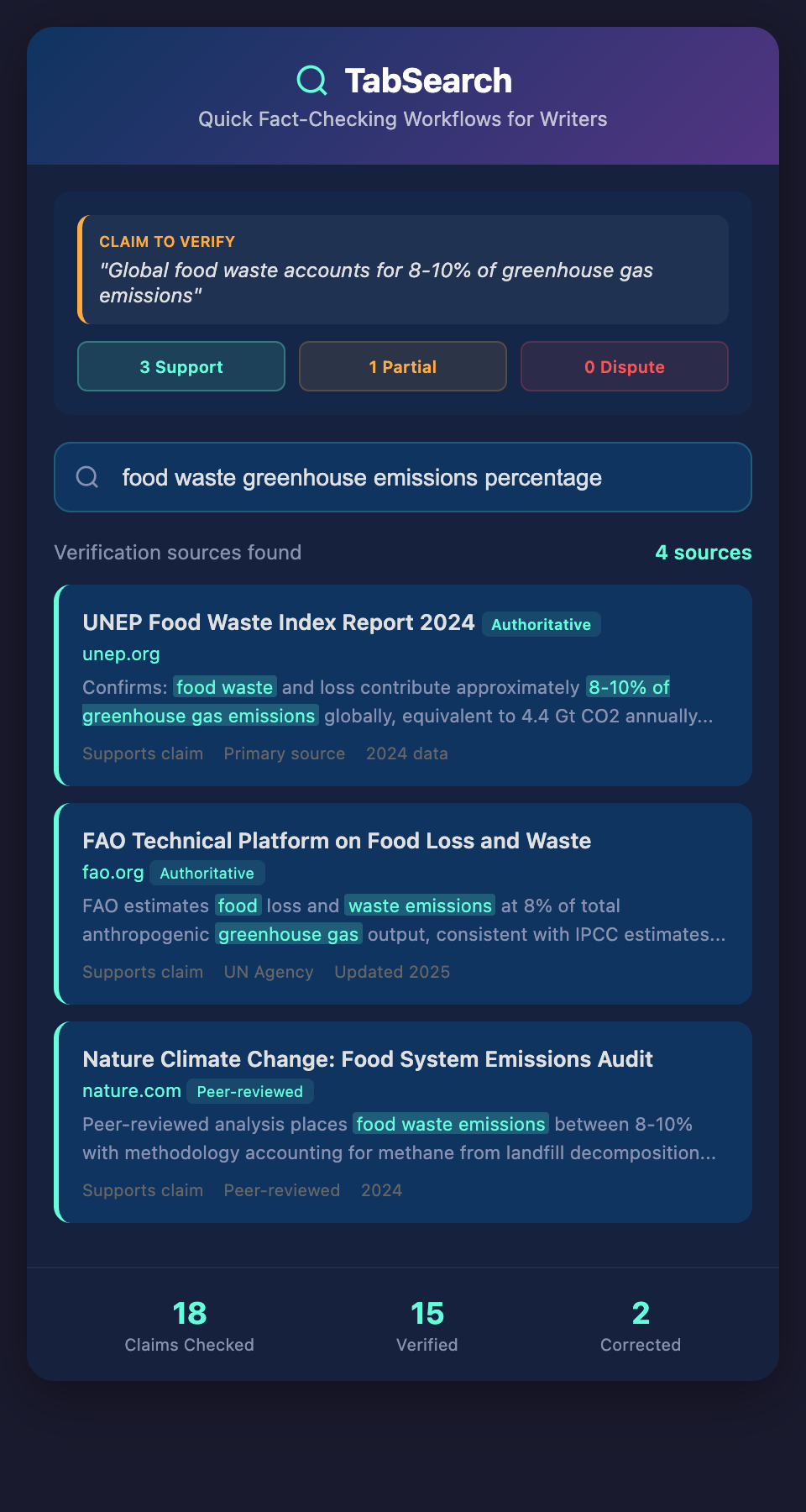Click the Authoritative badge on UNEP result

[542, 624]
